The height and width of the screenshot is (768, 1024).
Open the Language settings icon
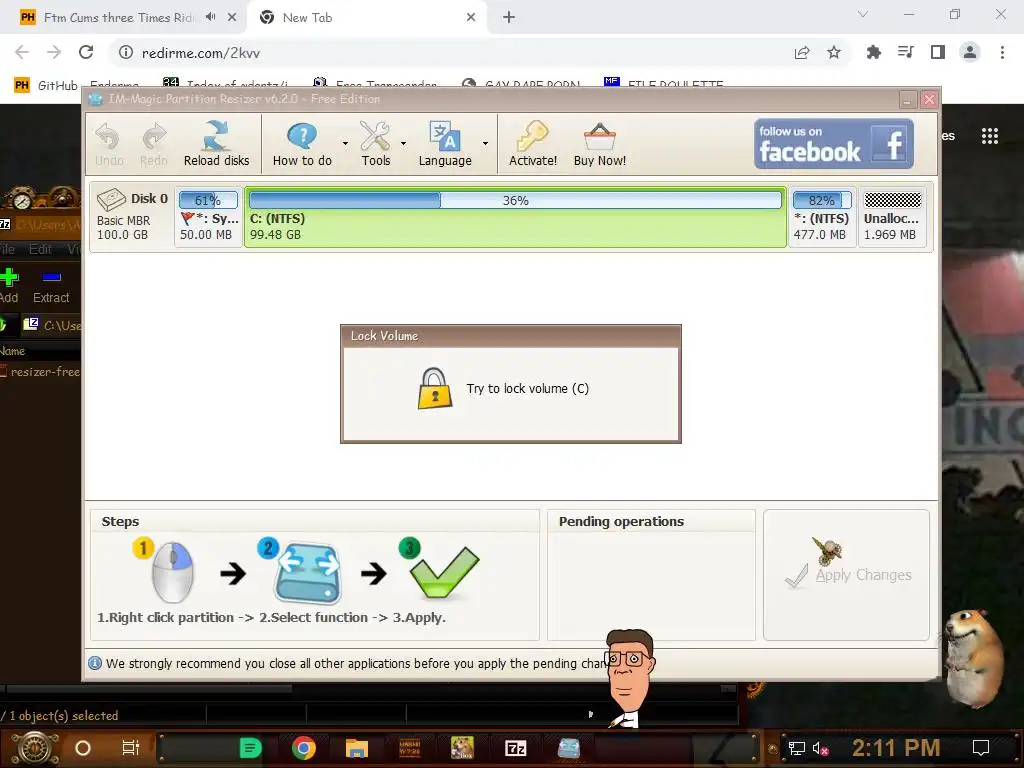click(x=445, y=144)
